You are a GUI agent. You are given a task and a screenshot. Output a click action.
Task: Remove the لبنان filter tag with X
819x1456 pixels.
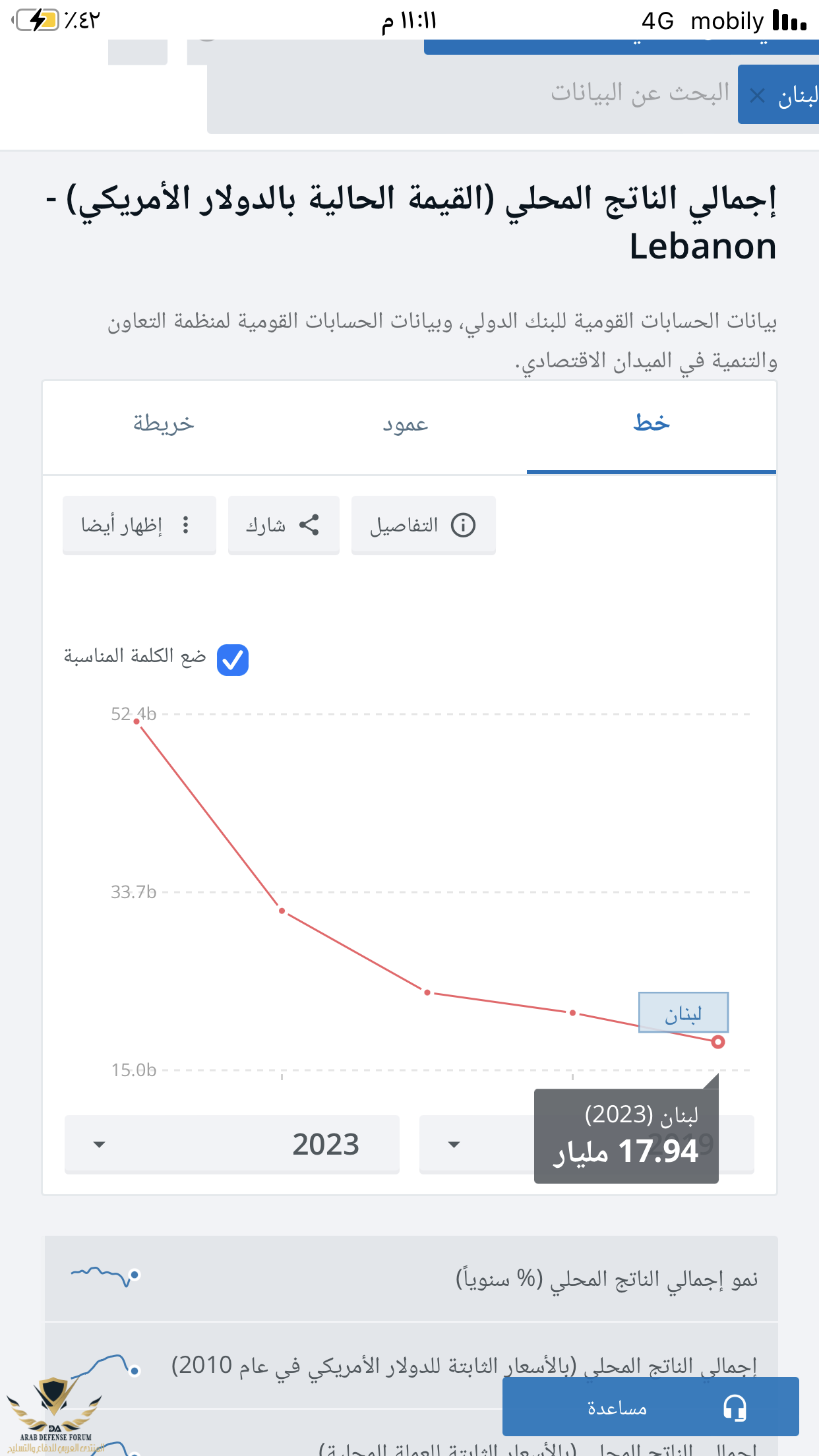[757, 96]
